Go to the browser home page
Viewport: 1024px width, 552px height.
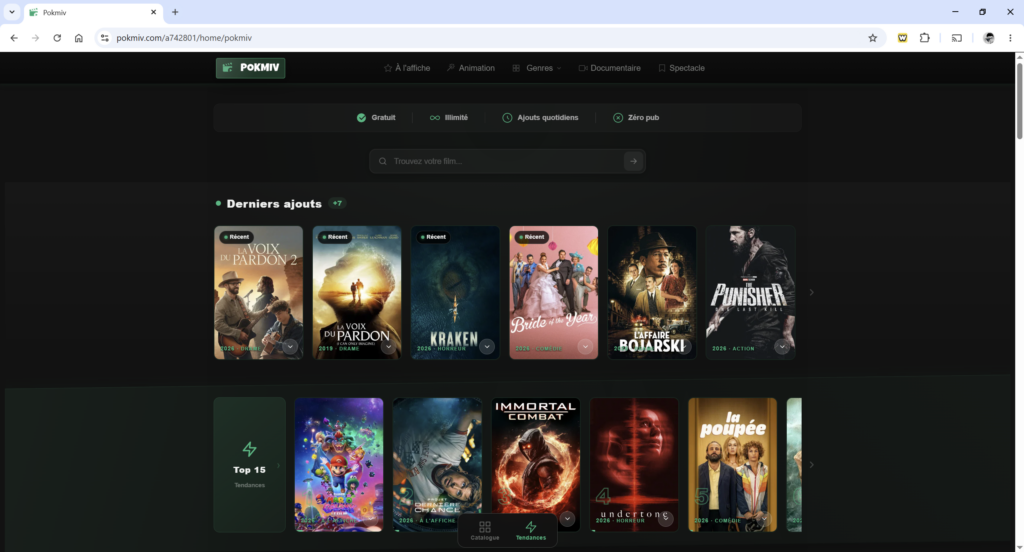click(x=78, y=38)
